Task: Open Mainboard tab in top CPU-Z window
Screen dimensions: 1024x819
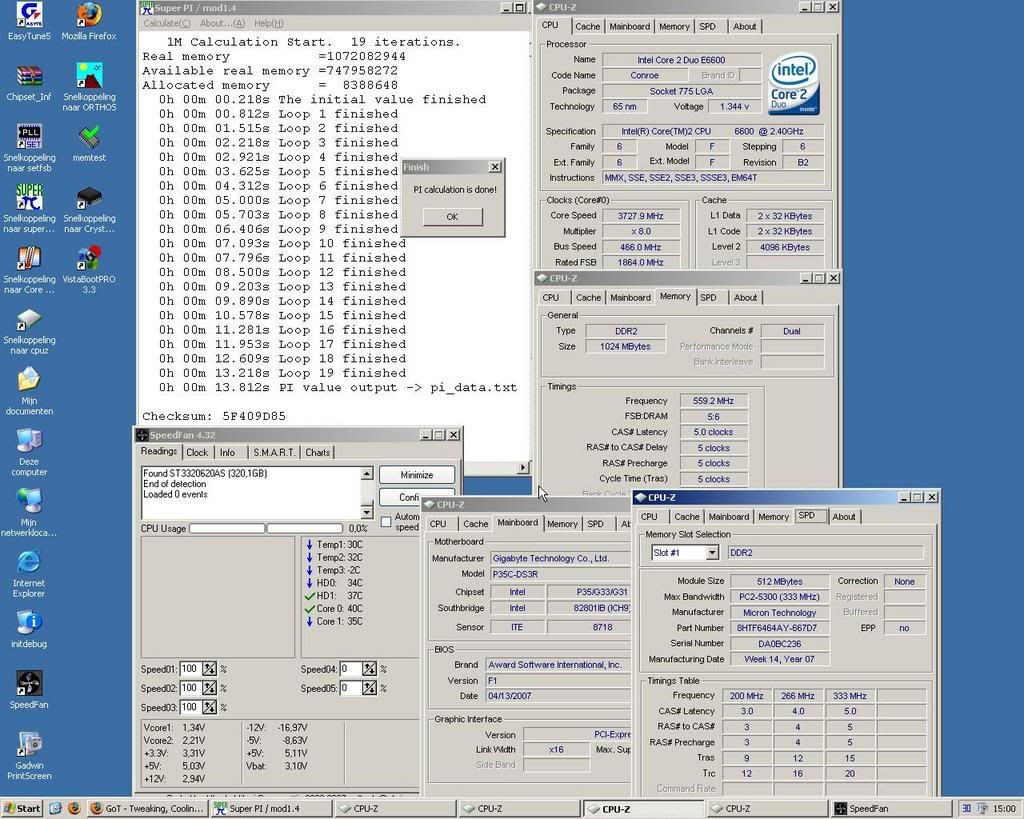Action: pos(630,26)
